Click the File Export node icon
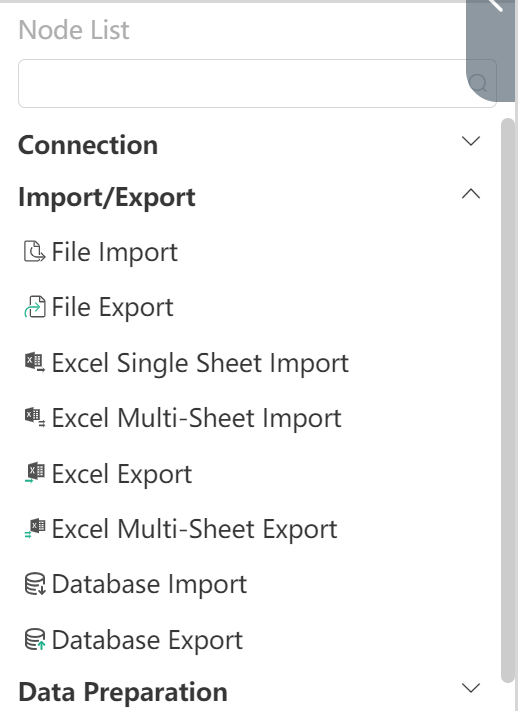The width and height of the screenshot is (518, 711). [34, 307]
